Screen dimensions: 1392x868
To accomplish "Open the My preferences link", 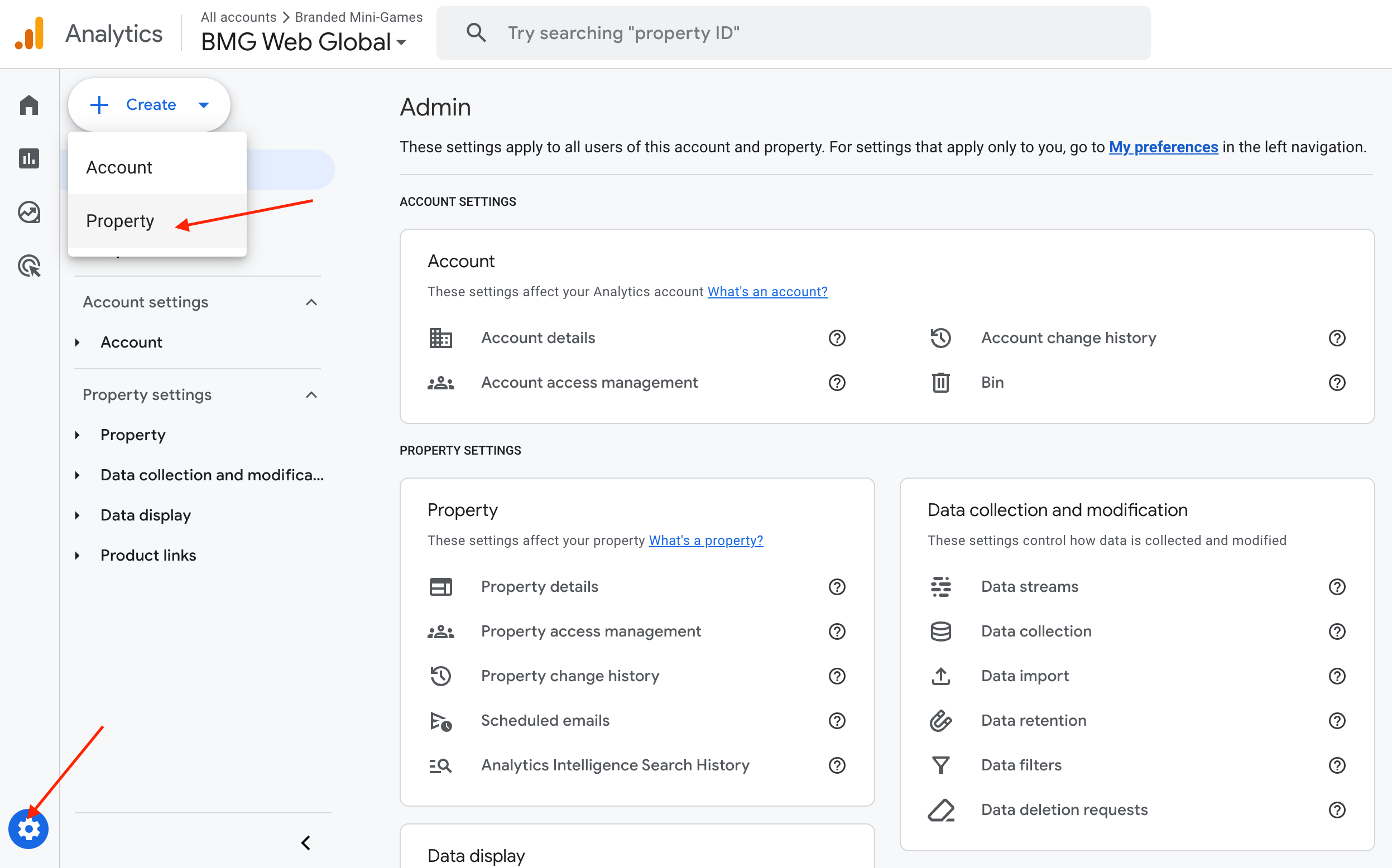I will (x=1163, y=147).
